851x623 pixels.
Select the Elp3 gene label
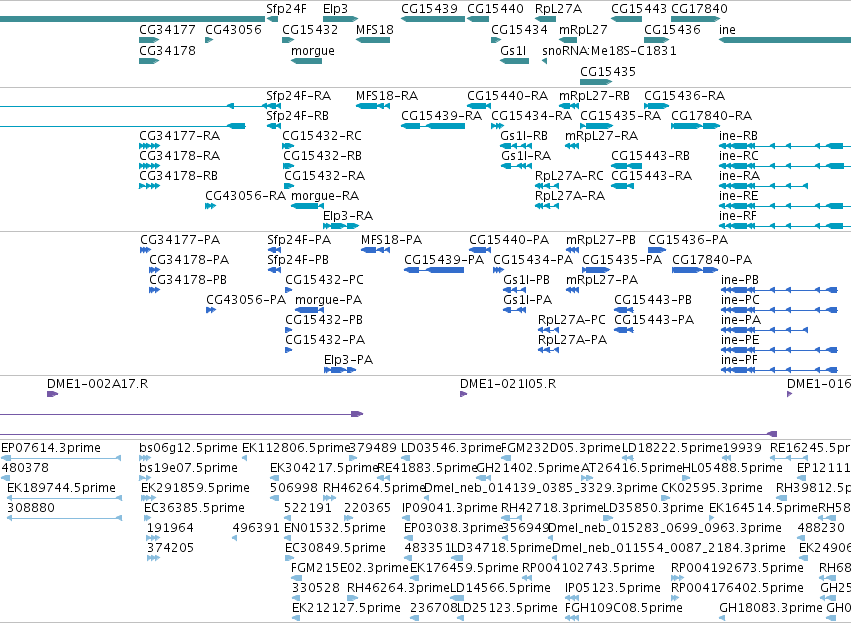pos(335,9)
